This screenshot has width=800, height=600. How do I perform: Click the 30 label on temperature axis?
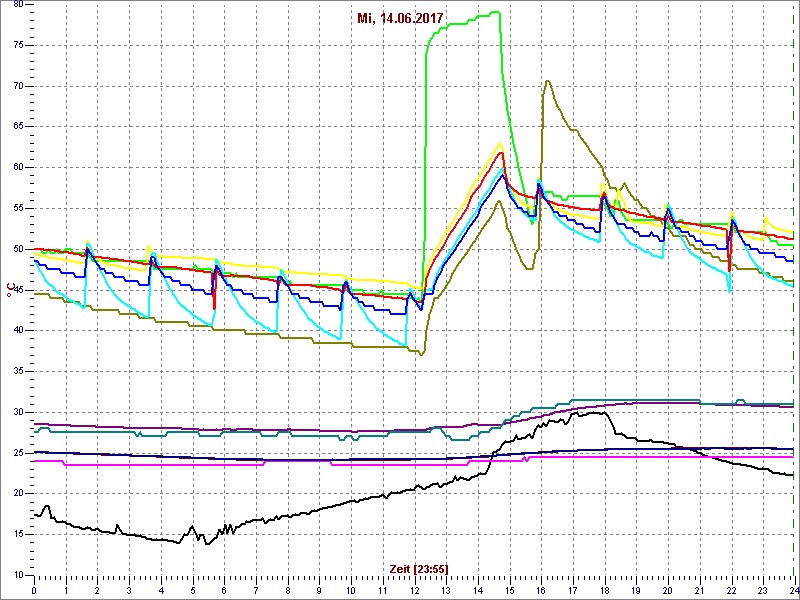(17, 412)
